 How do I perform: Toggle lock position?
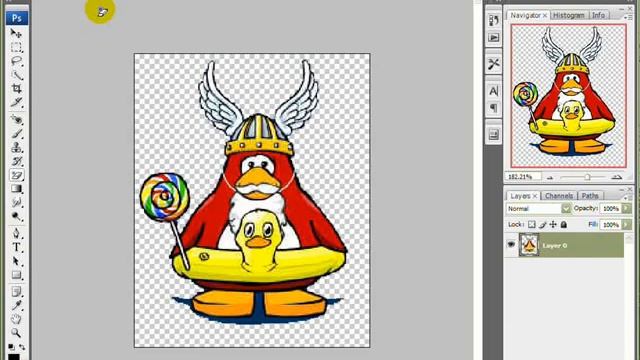(553, 224)
